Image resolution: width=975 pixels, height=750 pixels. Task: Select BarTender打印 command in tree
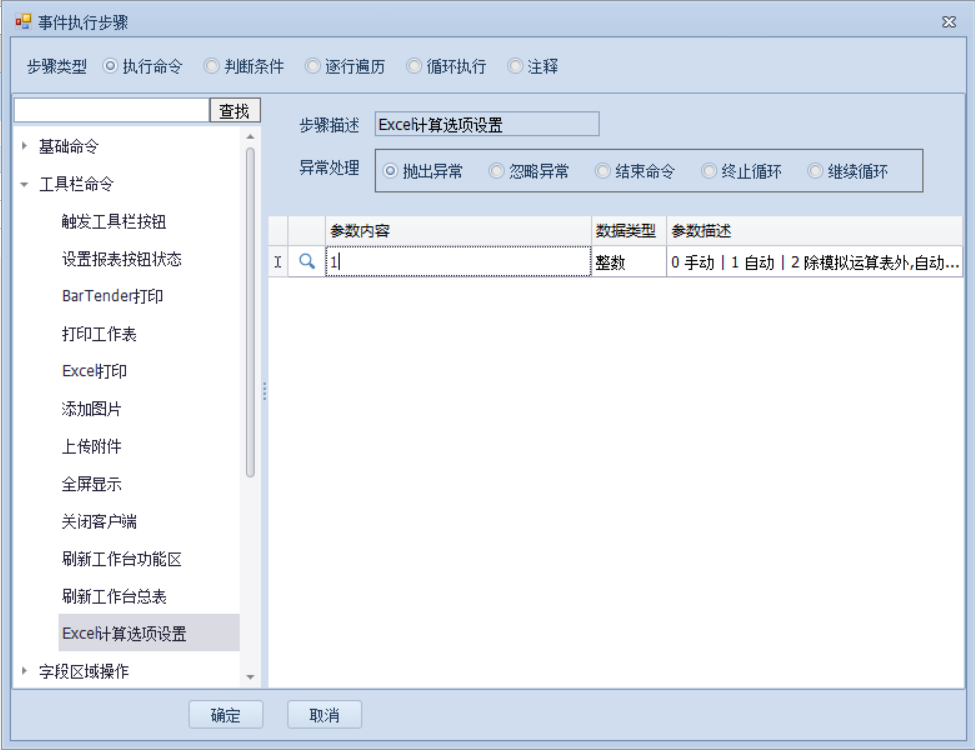click(112, 296)
